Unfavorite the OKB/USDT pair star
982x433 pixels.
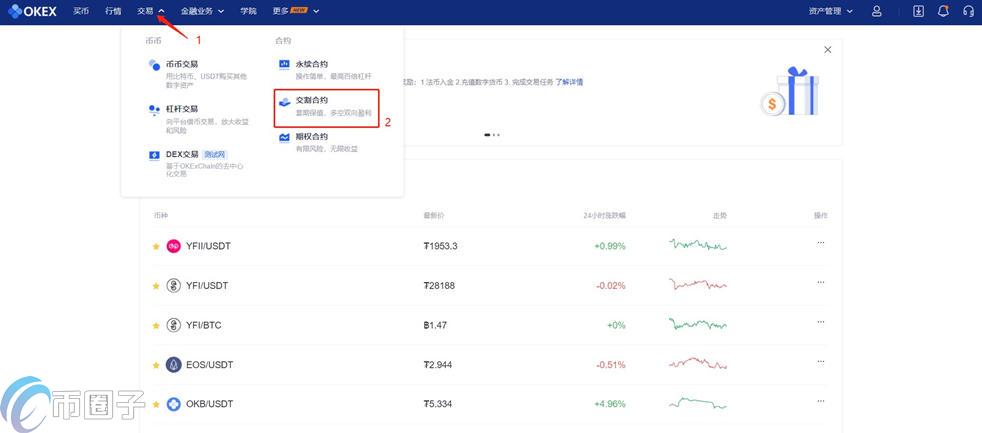click(x=155, y=405)
